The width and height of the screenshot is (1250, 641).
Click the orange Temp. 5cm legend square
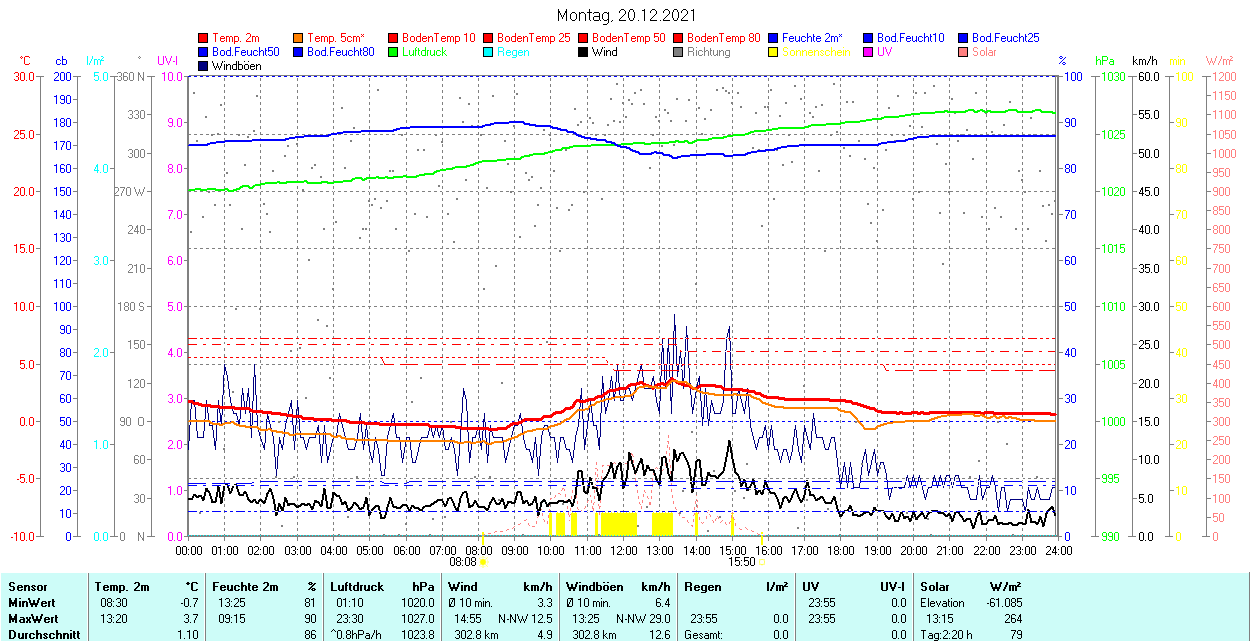[x=299, y=38]
